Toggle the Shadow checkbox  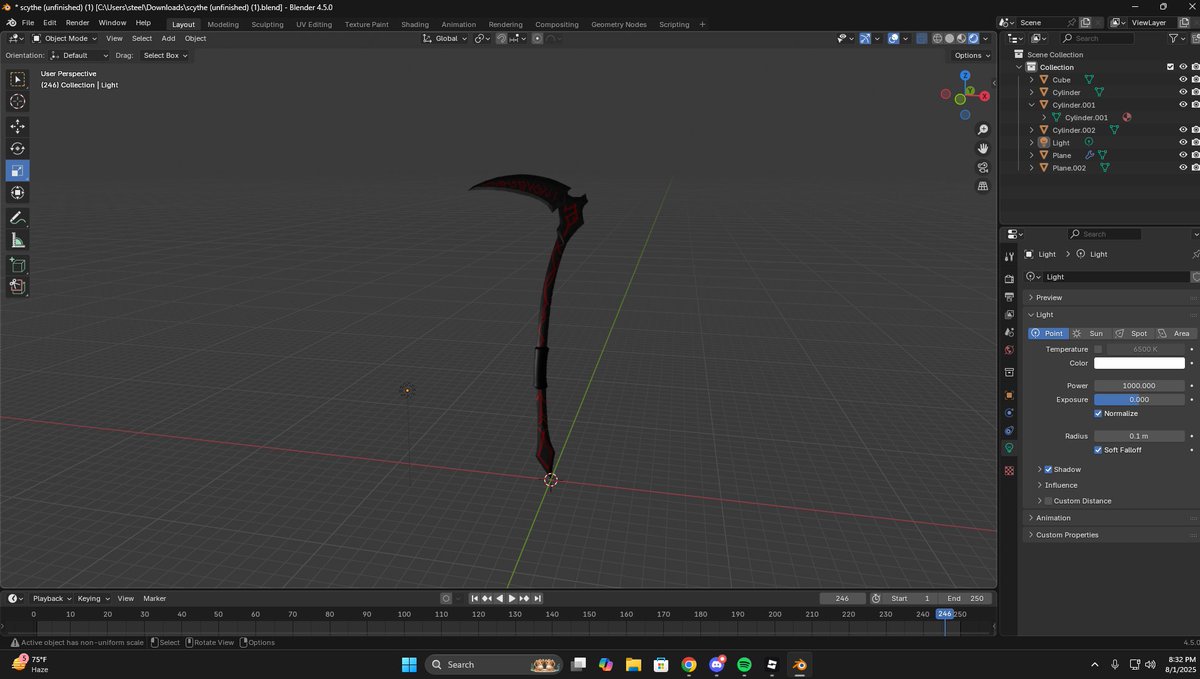1048,469
